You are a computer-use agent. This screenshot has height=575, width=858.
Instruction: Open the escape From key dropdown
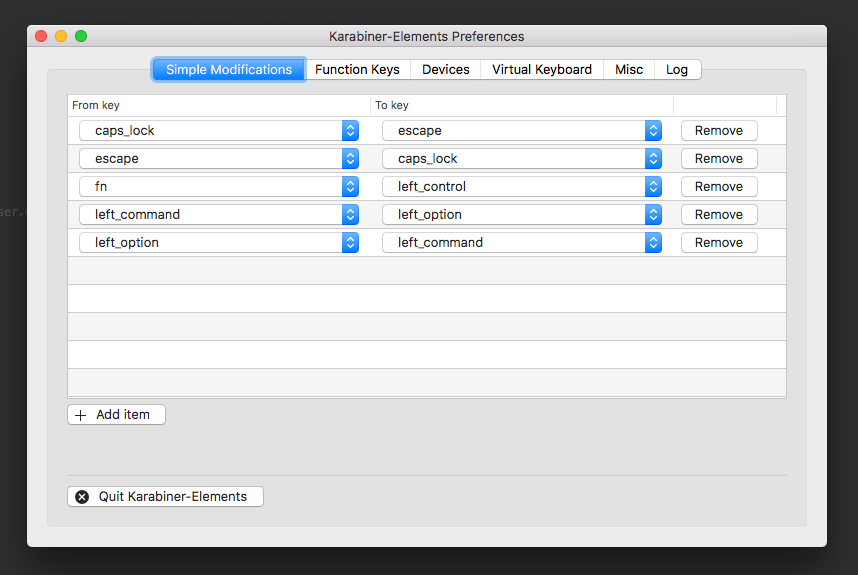point(219,159)
